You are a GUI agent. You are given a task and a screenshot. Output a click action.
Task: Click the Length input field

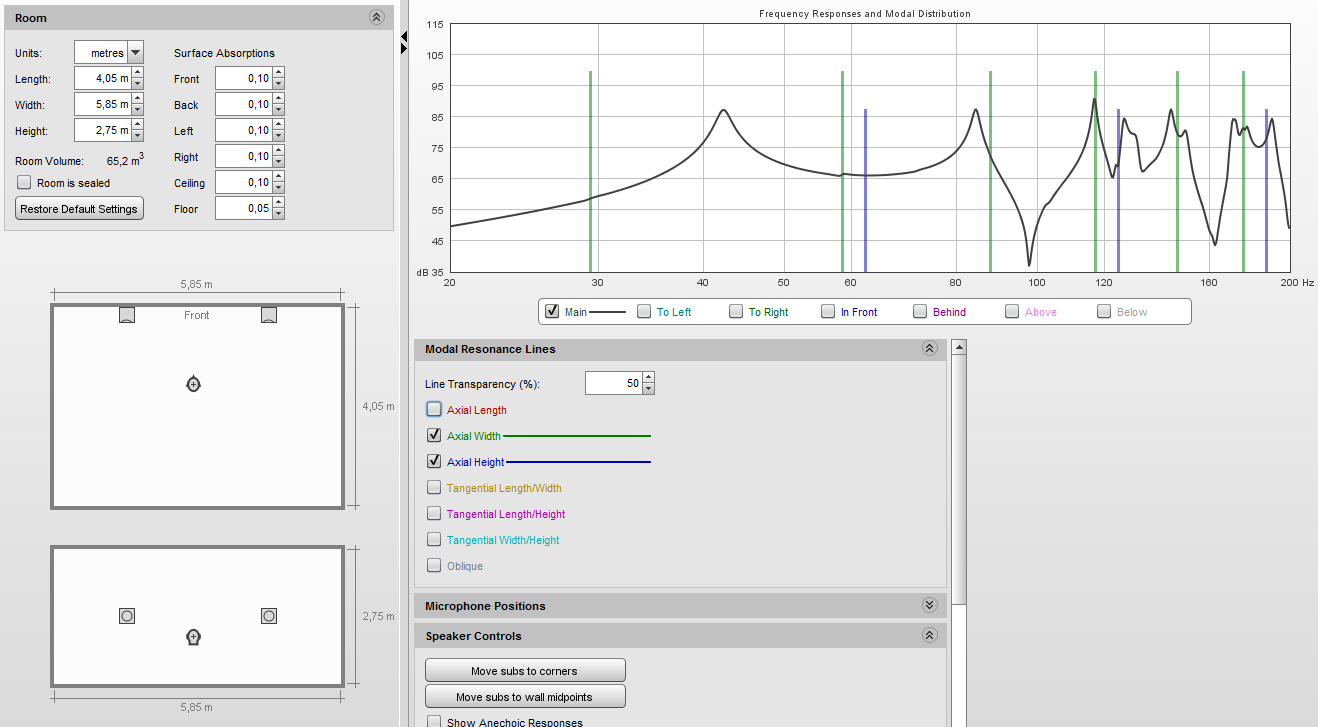click(102, 79)
